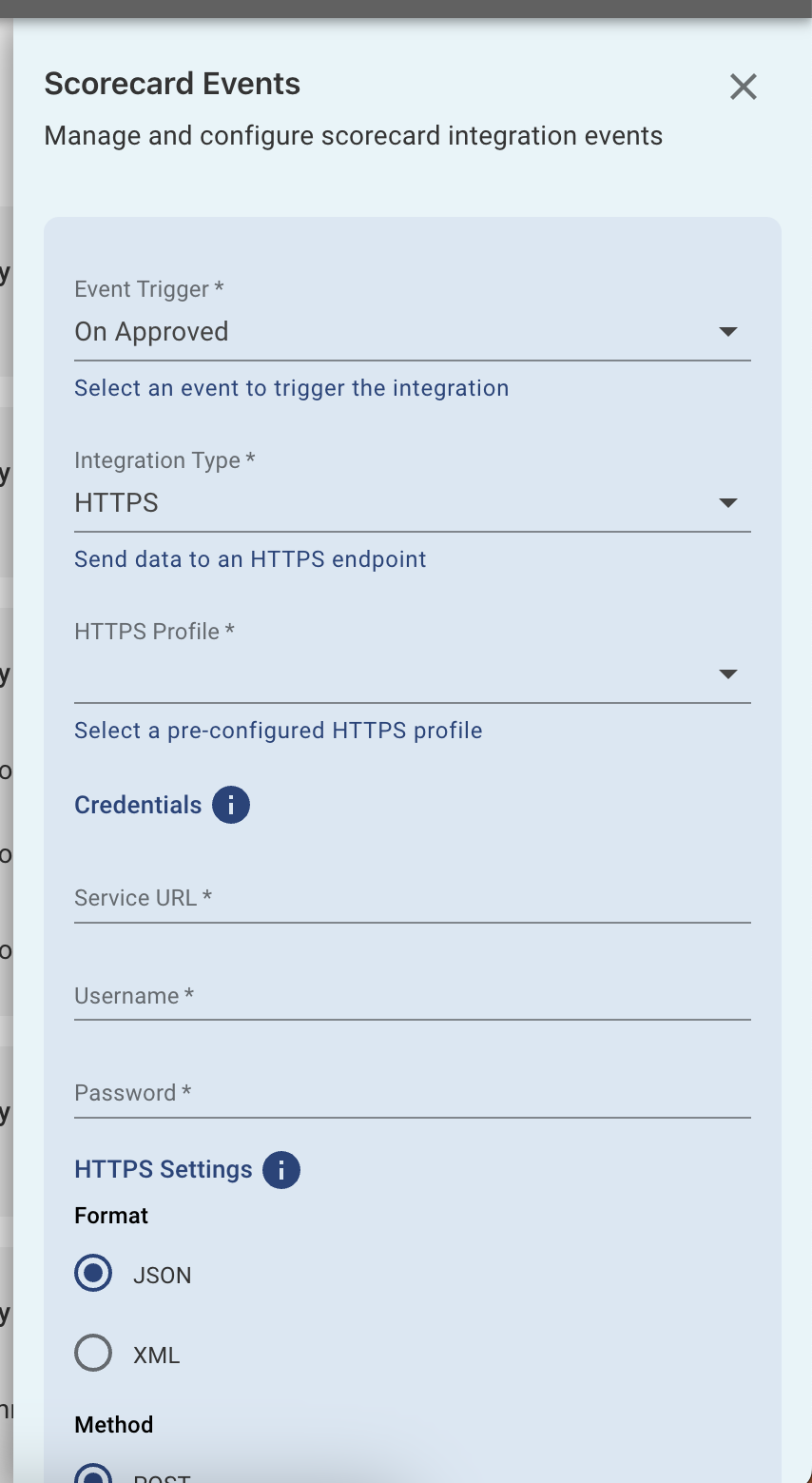Click the Credentials section heading
Viewport: 812px width, 1483px height.
pyautogui.click(x=138, y=804)
